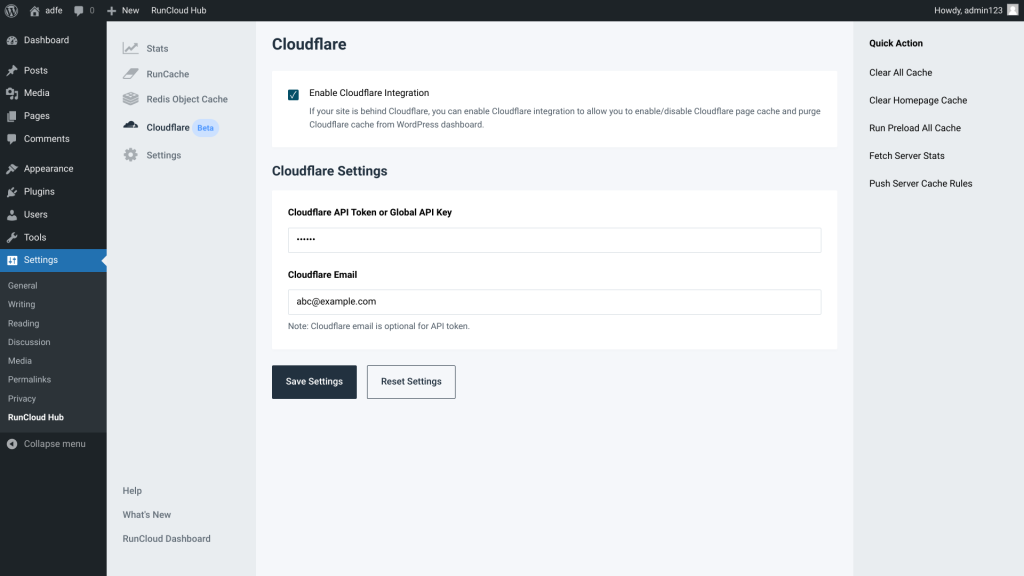Select the RunCache eraser icon
The width and height of the screenshot is (1024, 576).
point(131,74)
